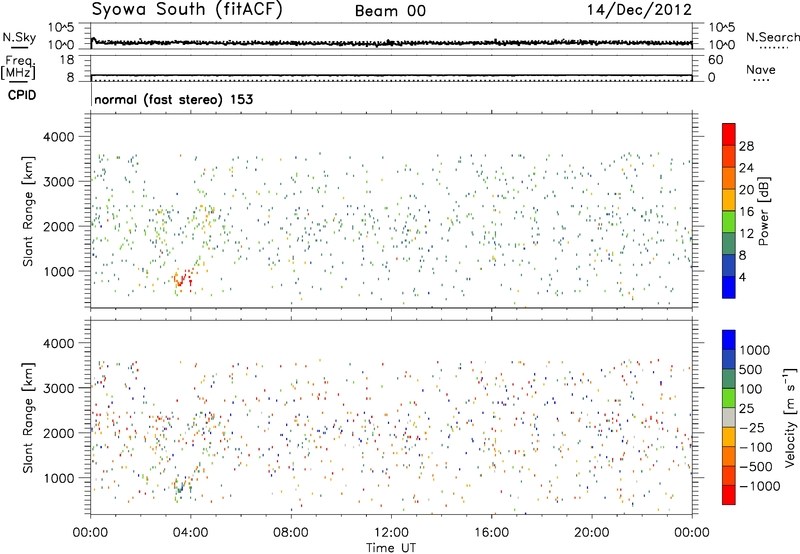The height and width of the screenshot is (554, 800).
Task: Click the gray −25 to 25 velocity segment
Action: coord(729,417)
